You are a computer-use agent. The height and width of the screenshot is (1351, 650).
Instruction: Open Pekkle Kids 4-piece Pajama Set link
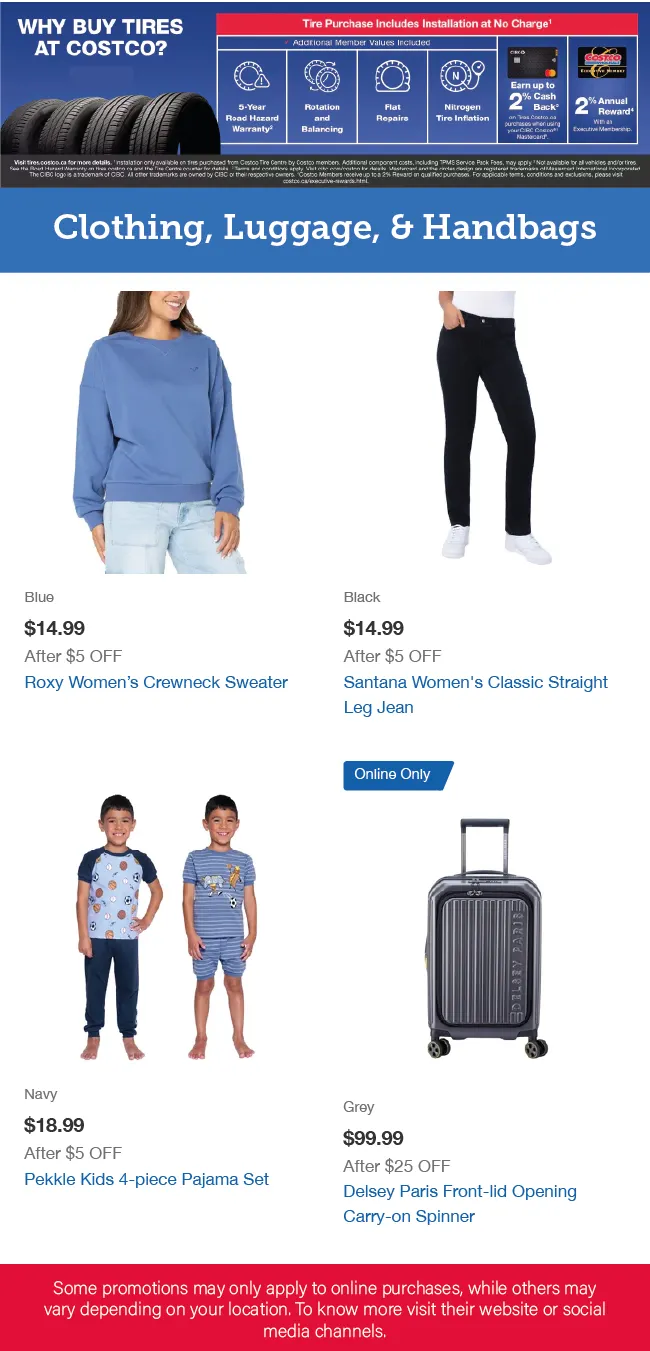pos(147,1180)
